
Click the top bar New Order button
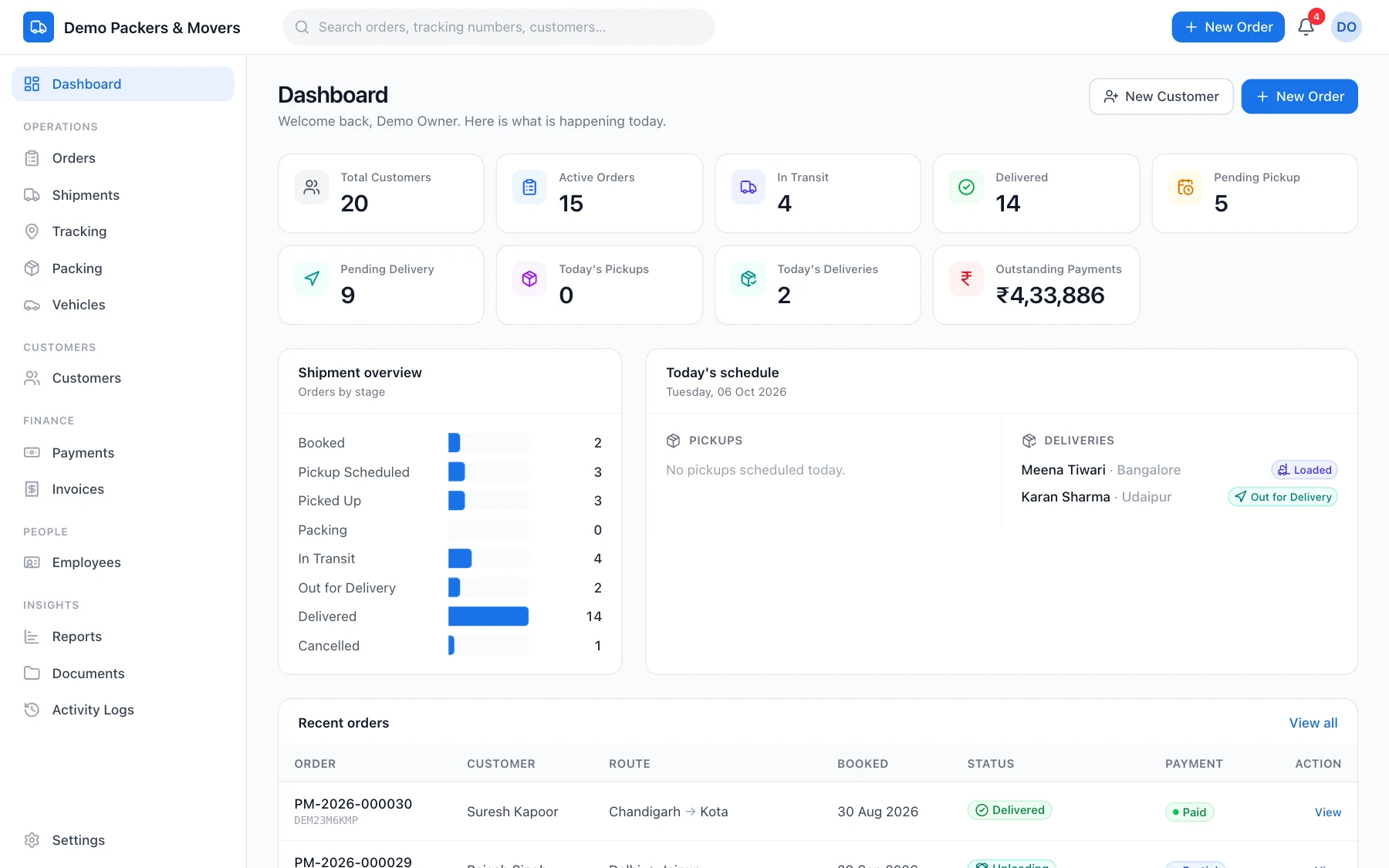(1228, 27)
